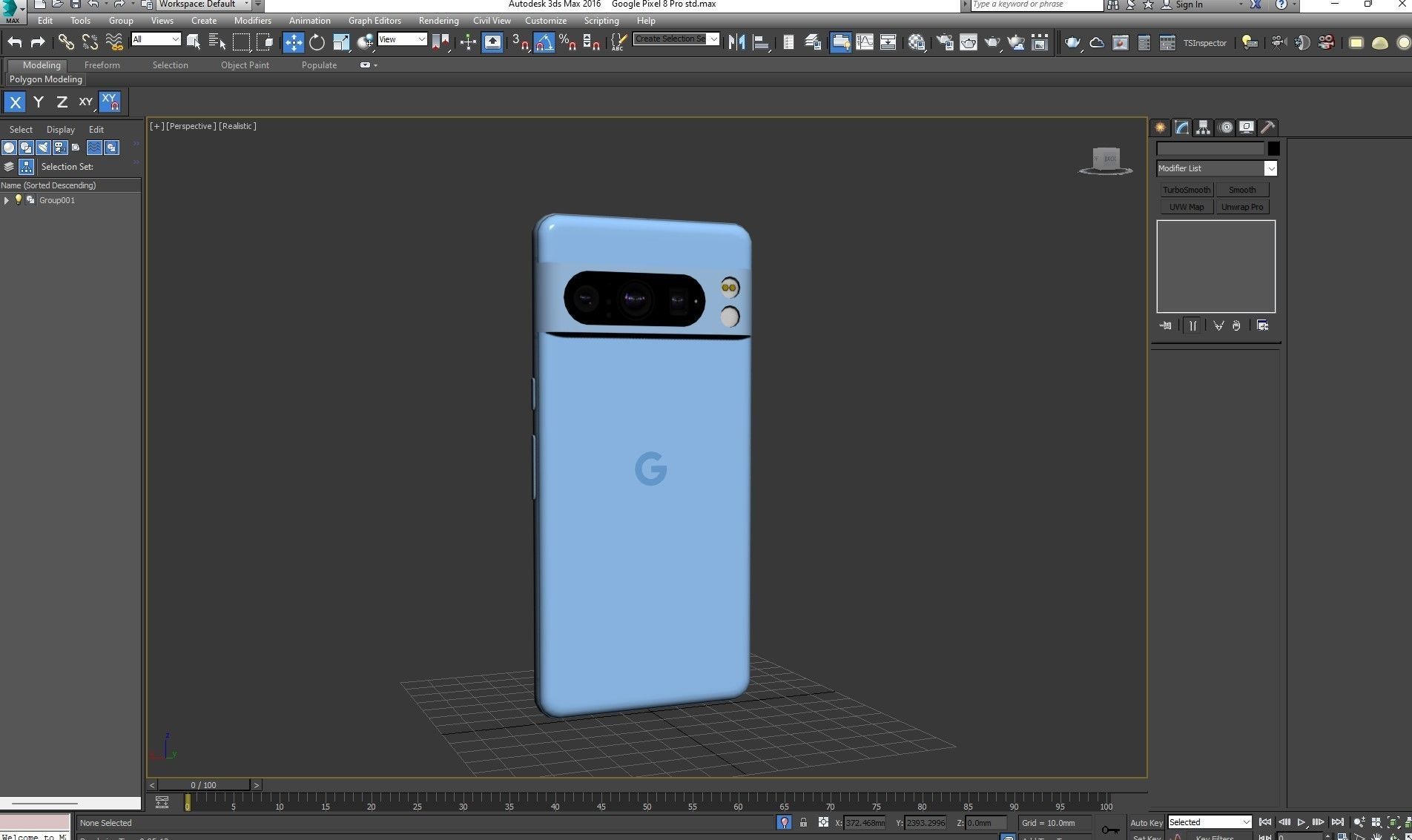Viewport: 1412px width, 840px height.
Task: Click the object color swatch in Modify panel
Action: [x=1273, y=148]
